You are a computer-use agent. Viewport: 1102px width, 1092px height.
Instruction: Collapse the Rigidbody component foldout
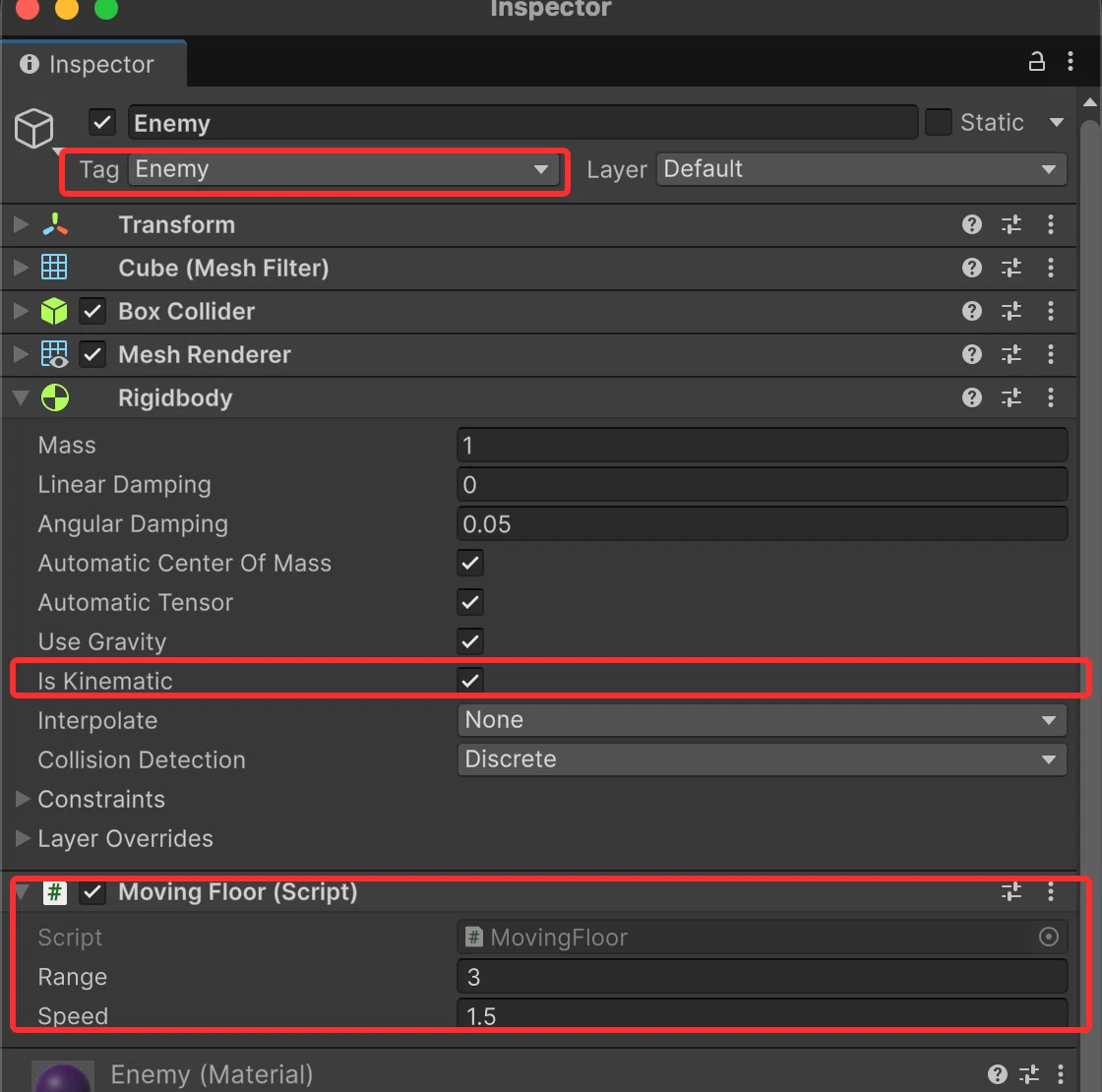pyautogui.click(x=21, y=398)
